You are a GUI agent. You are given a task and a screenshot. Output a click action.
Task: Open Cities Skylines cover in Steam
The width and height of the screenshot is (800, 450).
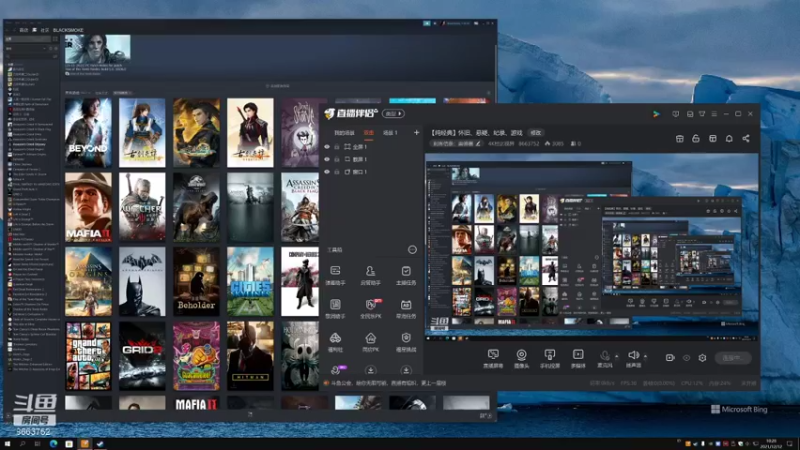click(251, 282)
